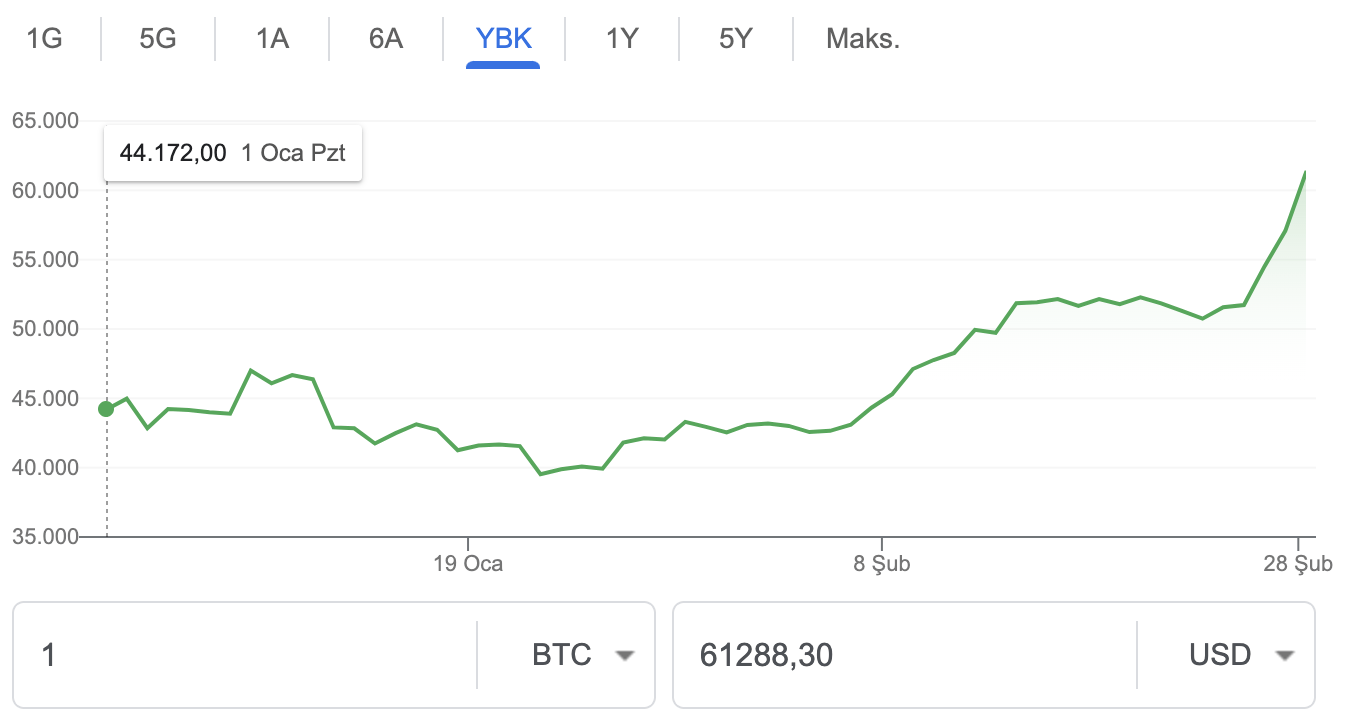Open the BTC currency dropdown arrow
This screenshot has height=714, width=1368.
625,656
